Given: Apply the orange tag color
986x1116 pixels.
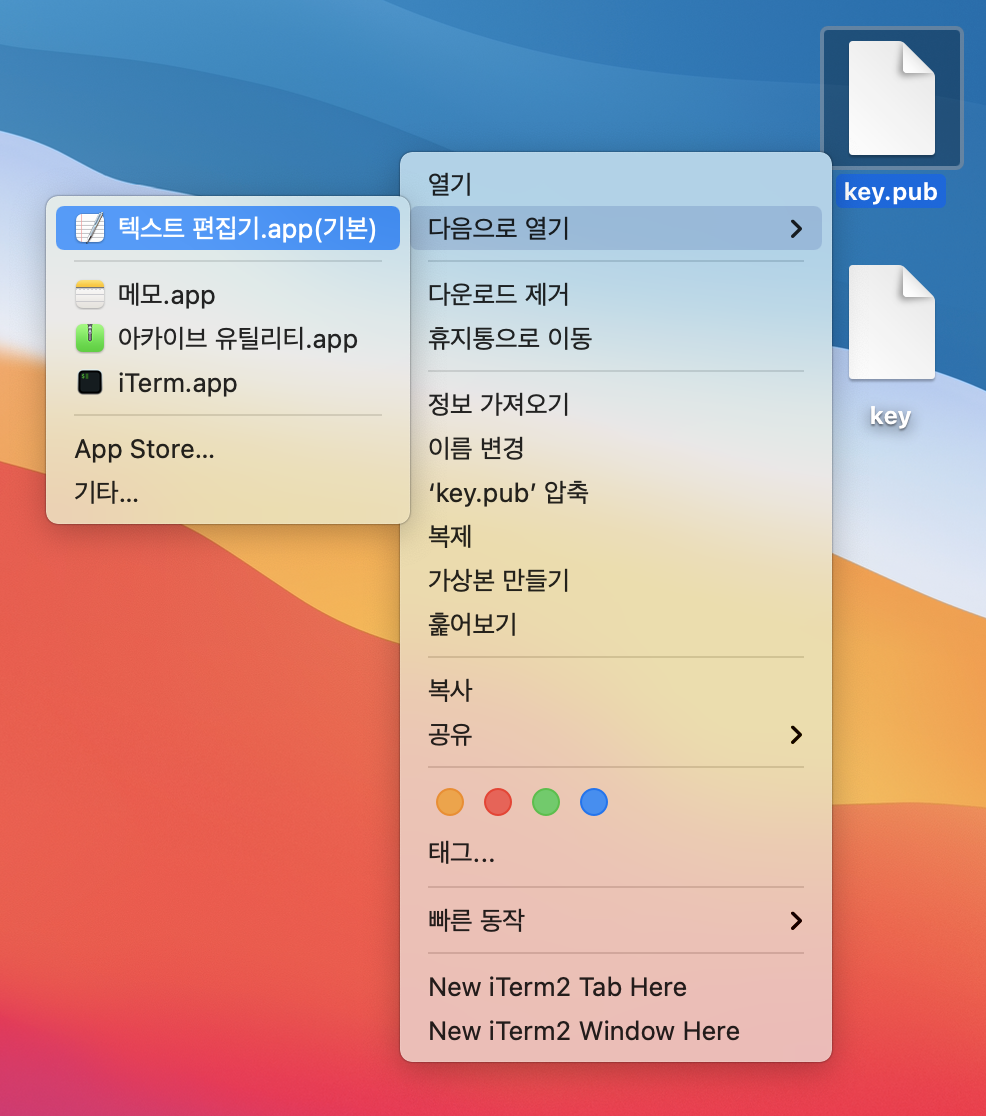Looking at the screenshot, I should coord(450,802).
